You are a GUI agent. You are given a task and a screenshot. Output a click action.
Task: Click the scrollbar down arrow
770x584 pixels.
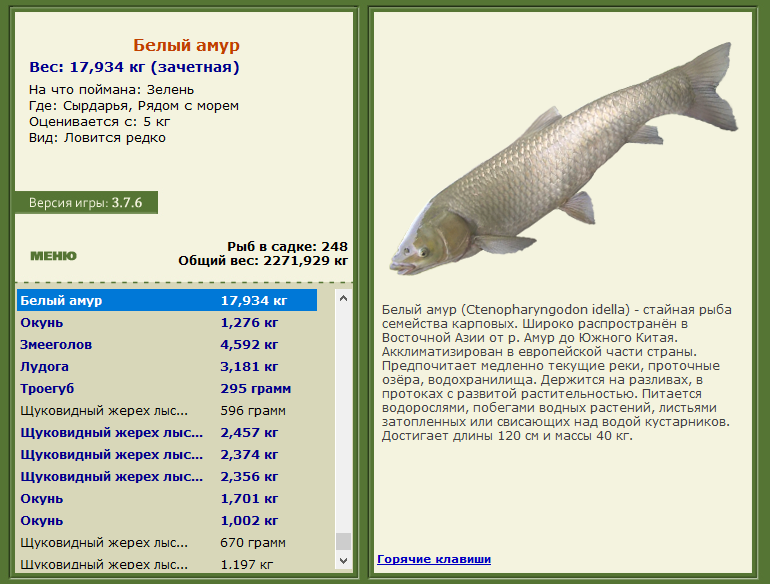click(x=343, y=560)
